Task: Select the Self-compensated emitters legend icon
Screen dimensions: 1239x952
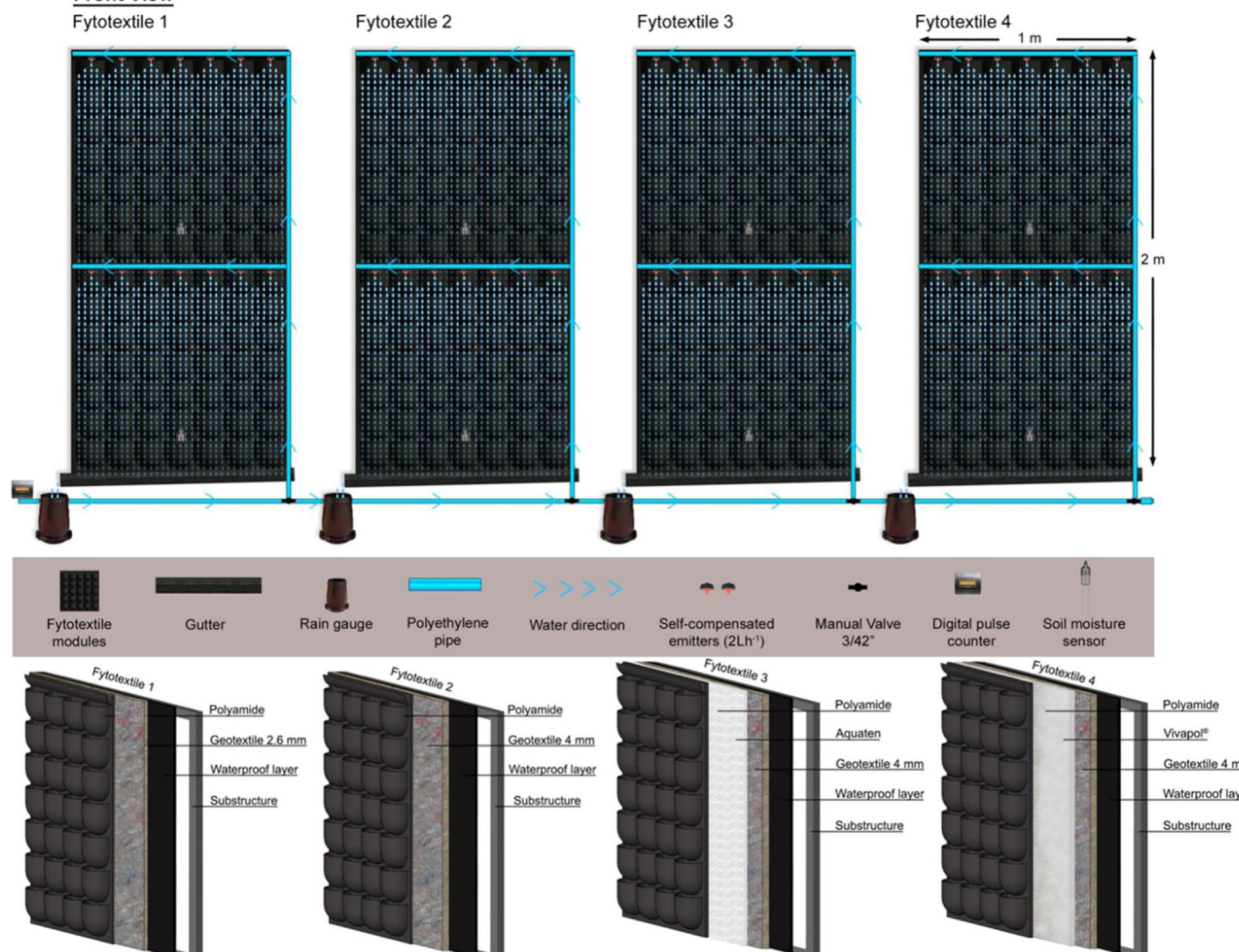Action: [716, 588]
